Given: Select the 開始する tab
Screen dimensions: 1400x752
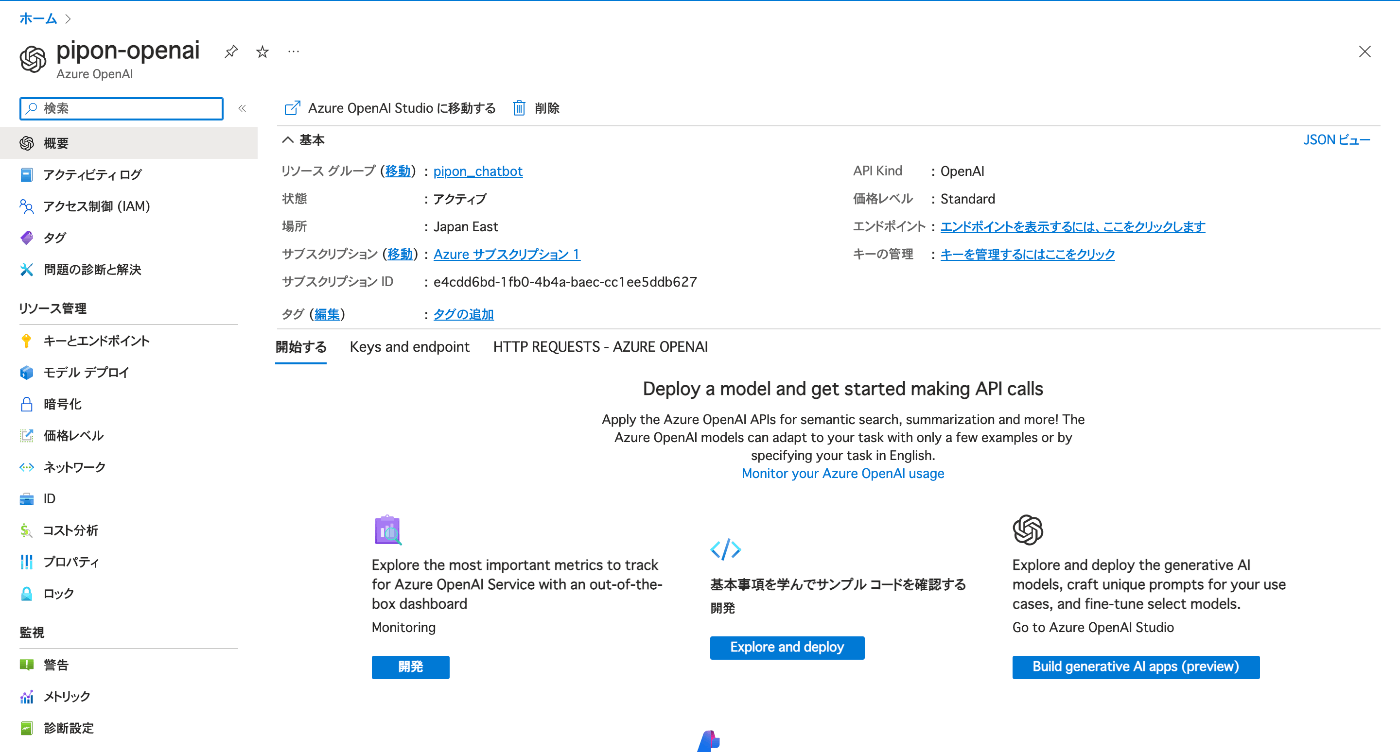Looking at the screenshot, I should point(301,347).
